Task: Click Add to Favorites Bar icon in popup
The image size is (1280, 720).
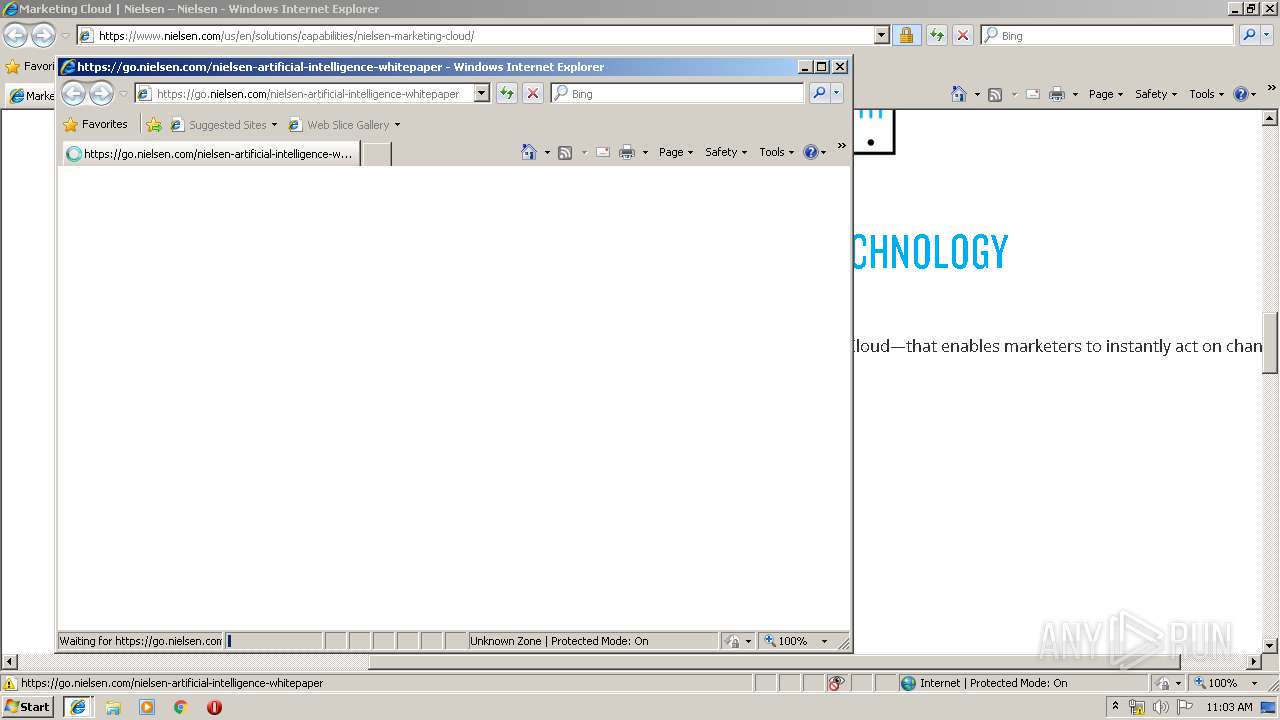Action: 154,125
